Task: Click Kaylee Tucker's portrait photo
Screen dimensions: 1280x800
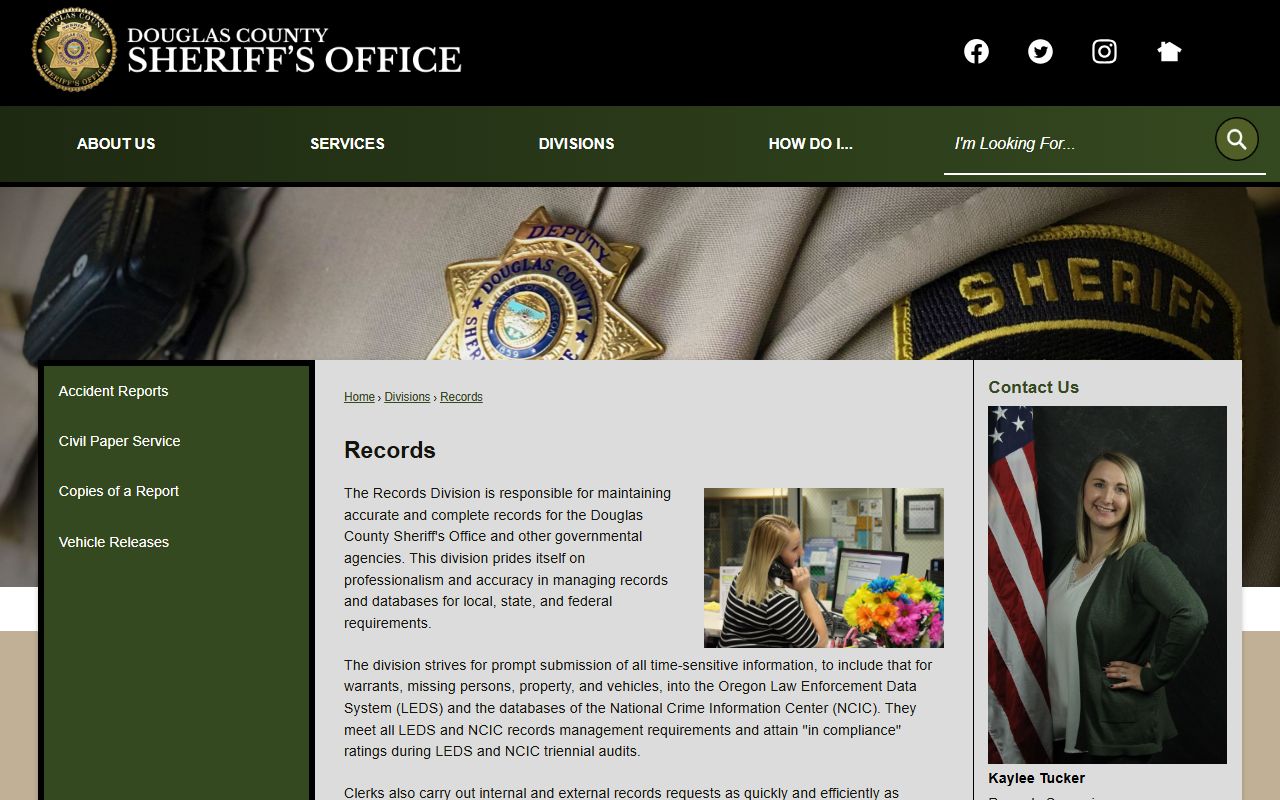Action: 1107,585
